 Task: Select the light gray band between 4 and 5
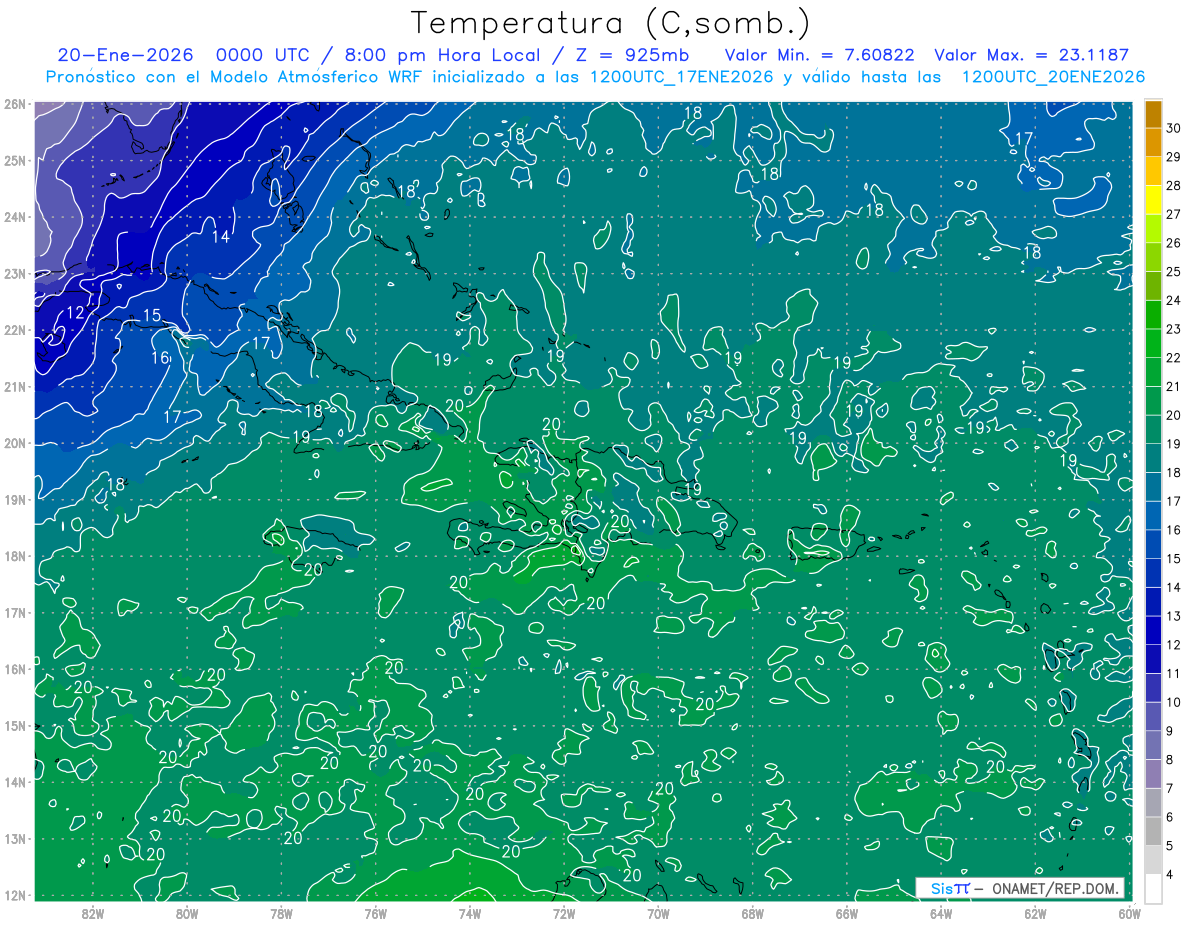[x=1154, y=860]
